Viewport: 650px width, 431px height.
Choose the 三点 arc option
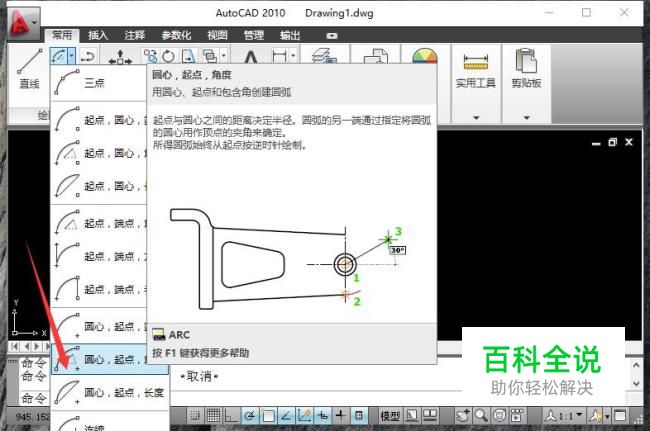[99, 83]
